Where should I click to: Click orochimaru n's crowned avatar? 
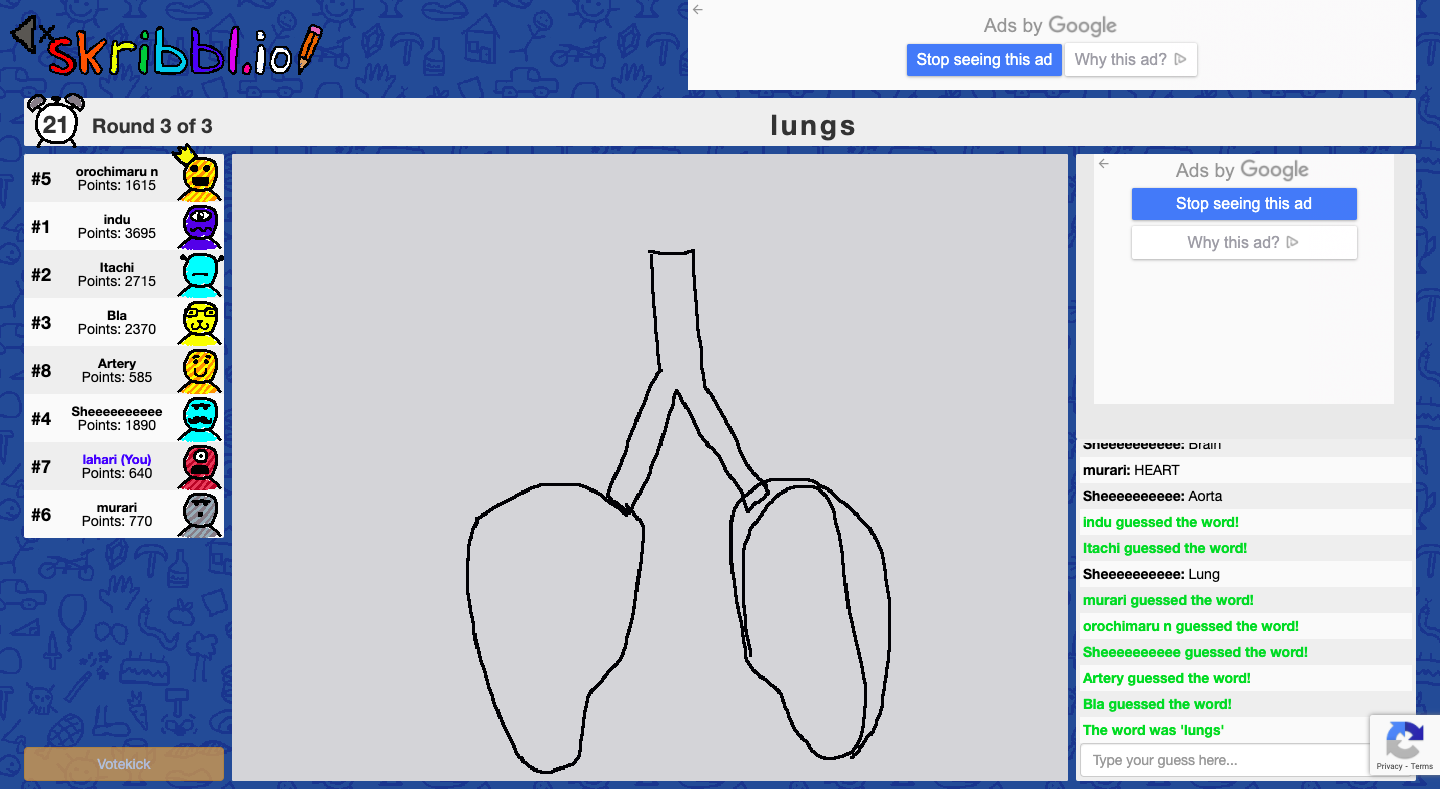point(200,178)
